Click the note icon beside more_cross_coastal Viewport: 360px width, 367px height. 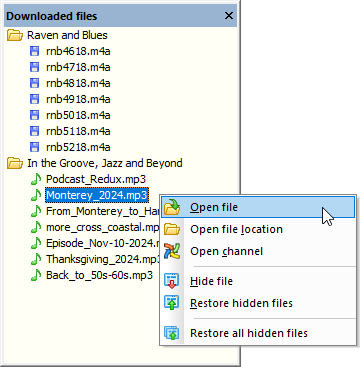pos(35,227)
